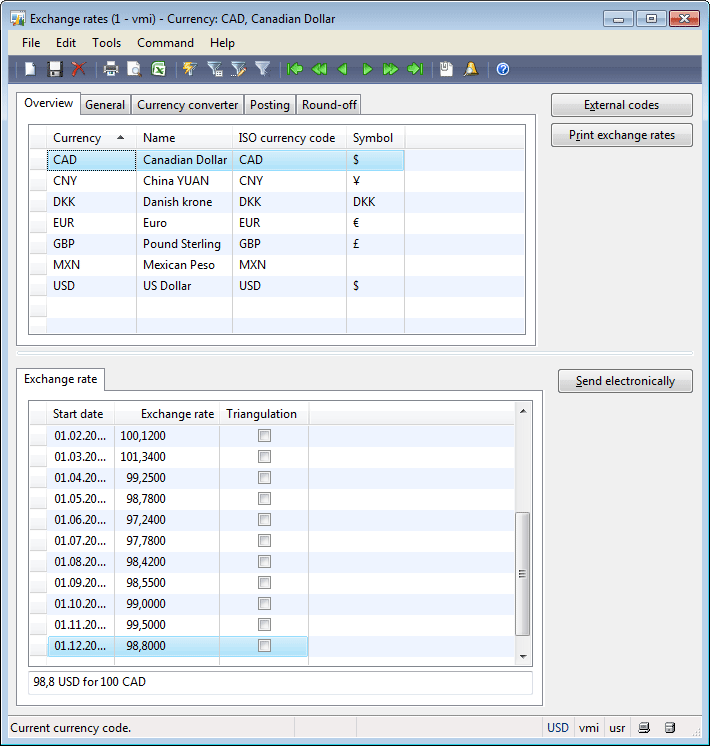Click exchange rate value 101,3400
Image resolution: width=710 pixels, height=746 pixels.
pos(167,456)
